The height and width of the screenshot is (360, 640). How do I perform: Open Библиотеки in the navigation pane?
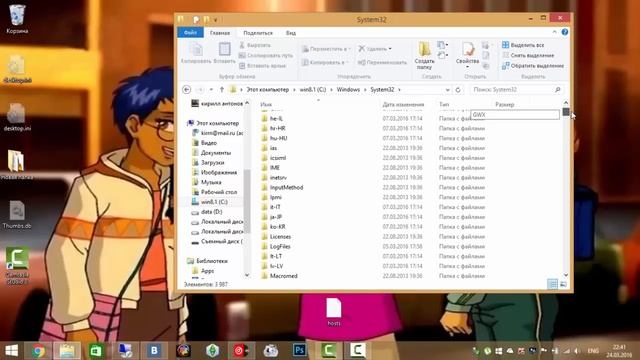click(x=212, y=261)
